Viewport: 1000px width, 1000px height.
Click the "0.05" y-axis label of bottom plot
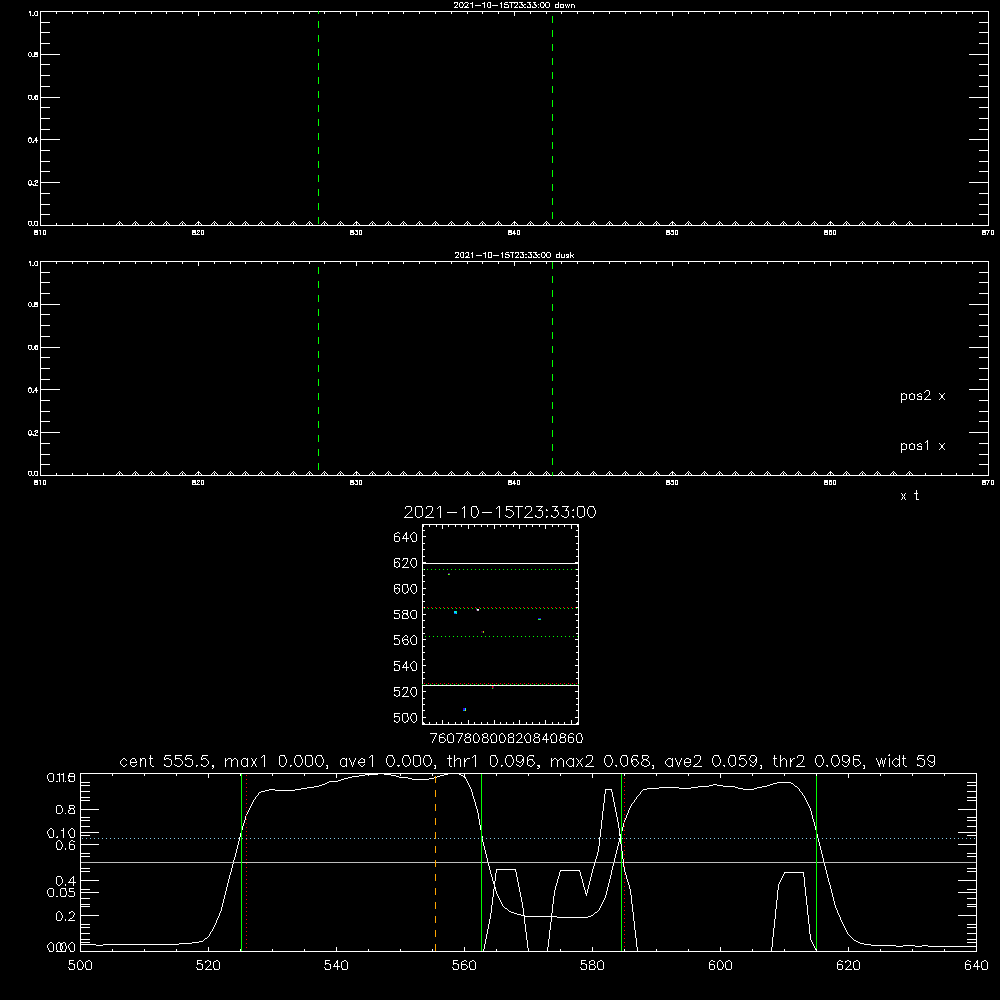tap(61, 892)
